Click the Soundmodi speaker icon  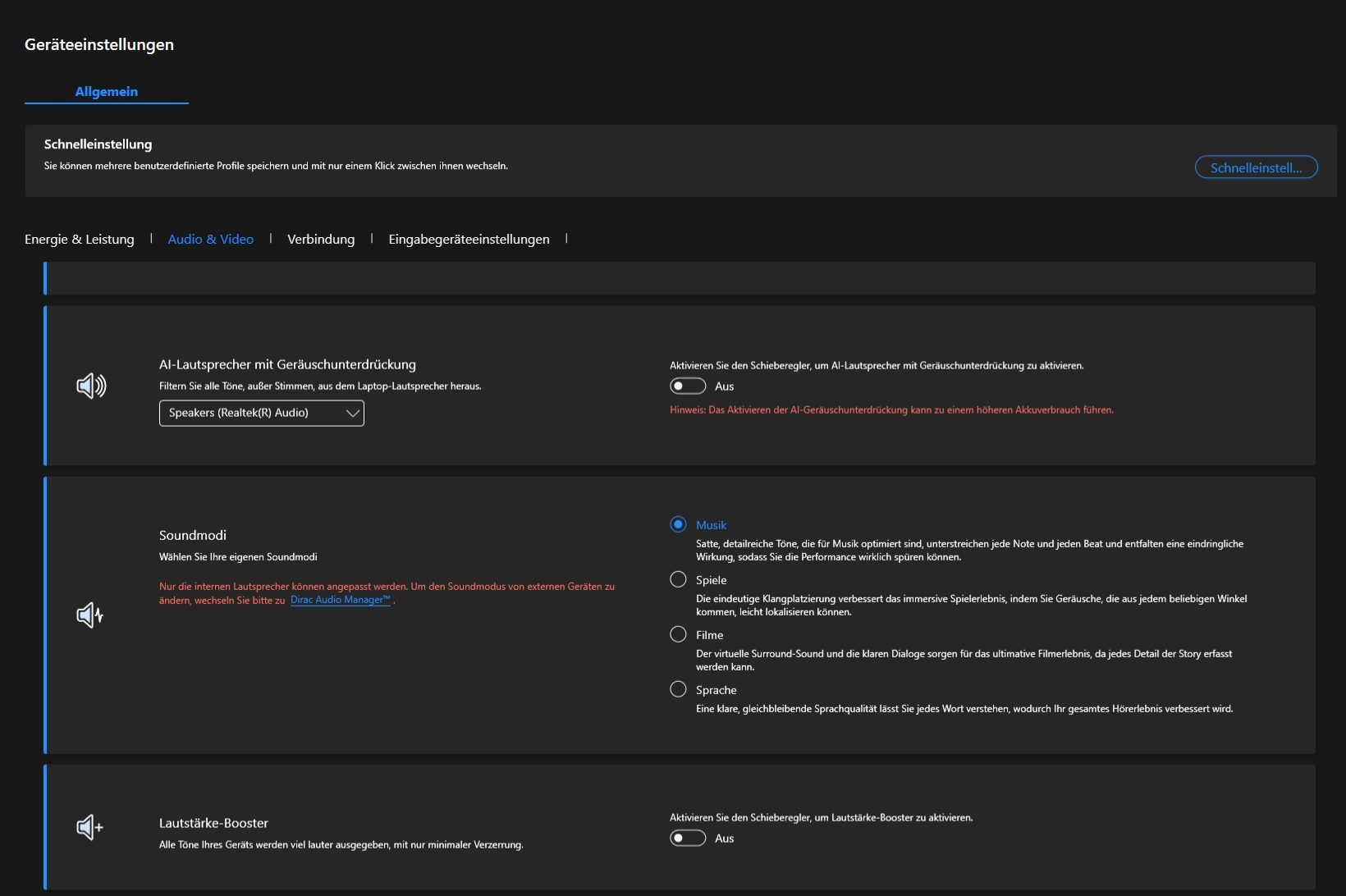[x=89, y=615]
